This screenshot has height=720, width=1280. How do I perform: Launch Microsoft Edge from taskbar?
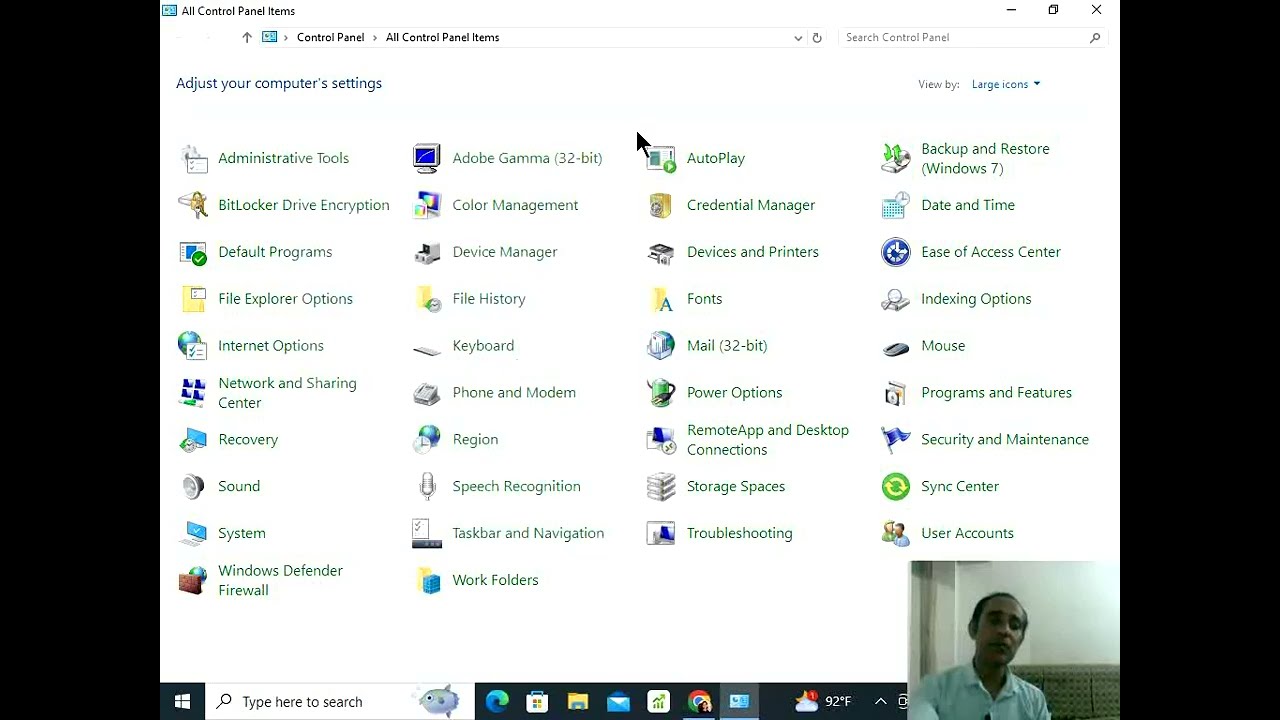click(497, 702)
